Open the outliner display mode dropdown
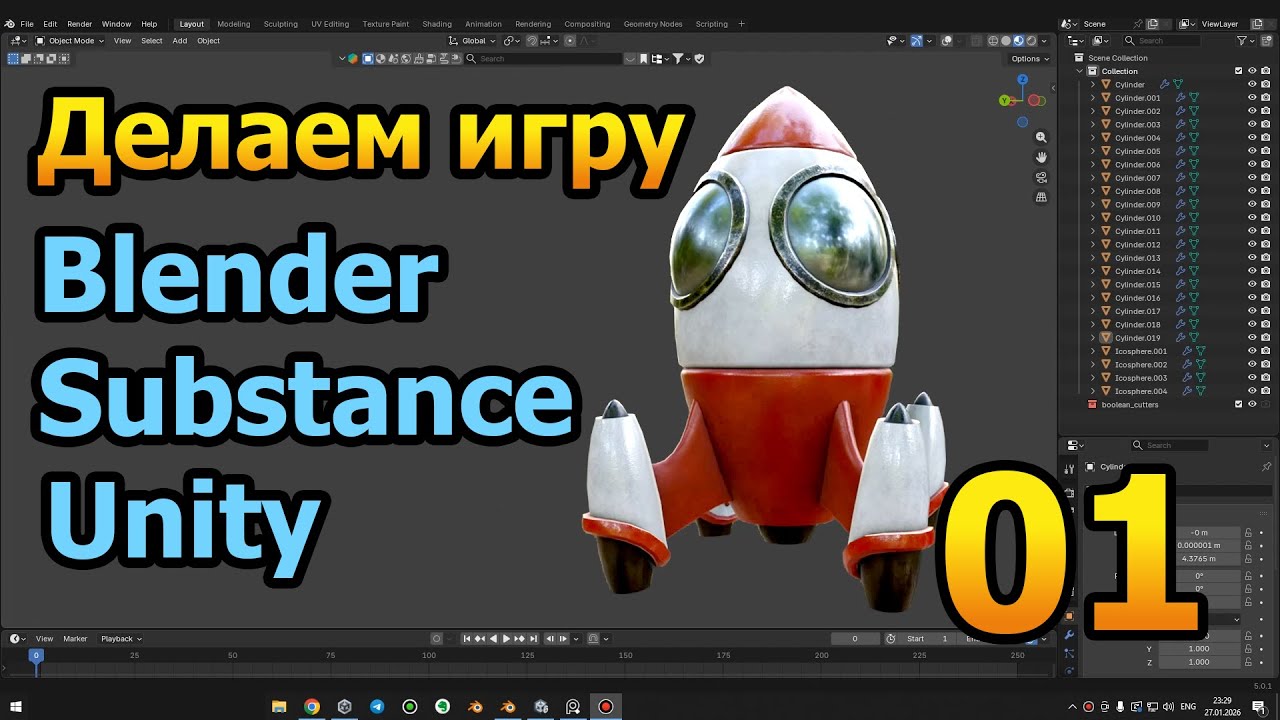The width and height of the screenshot is (1280, 720). [1100, 41]
